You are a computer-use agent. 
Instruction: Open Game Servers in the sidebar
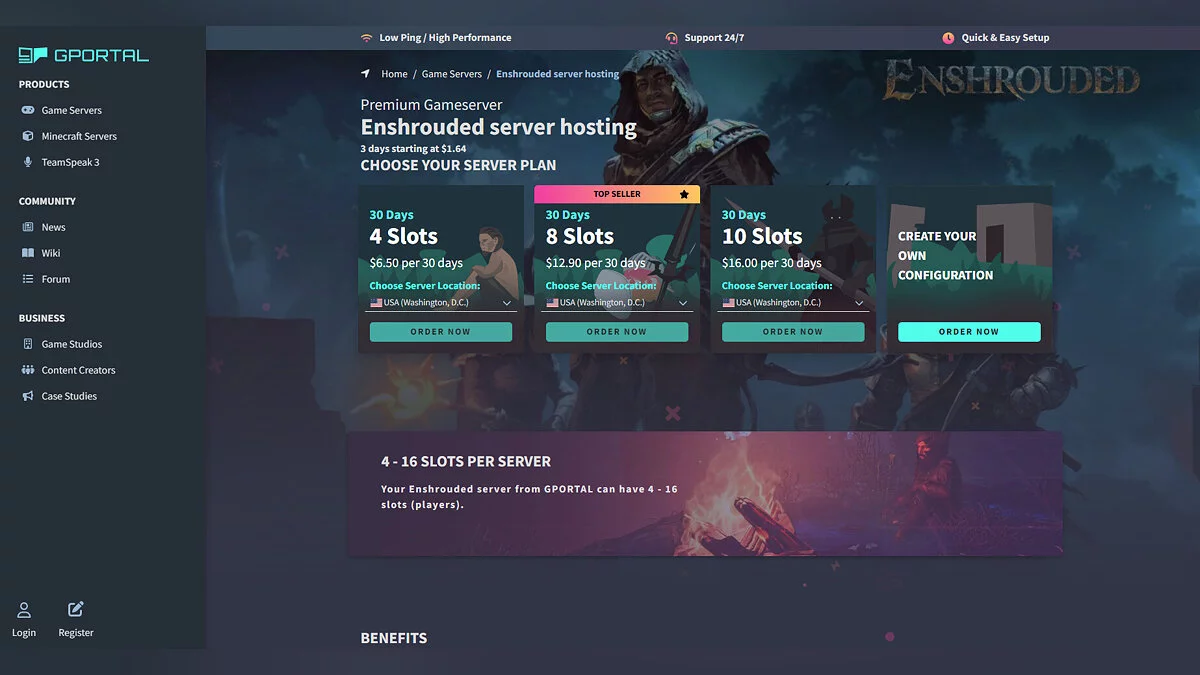(x=72, y=110)
